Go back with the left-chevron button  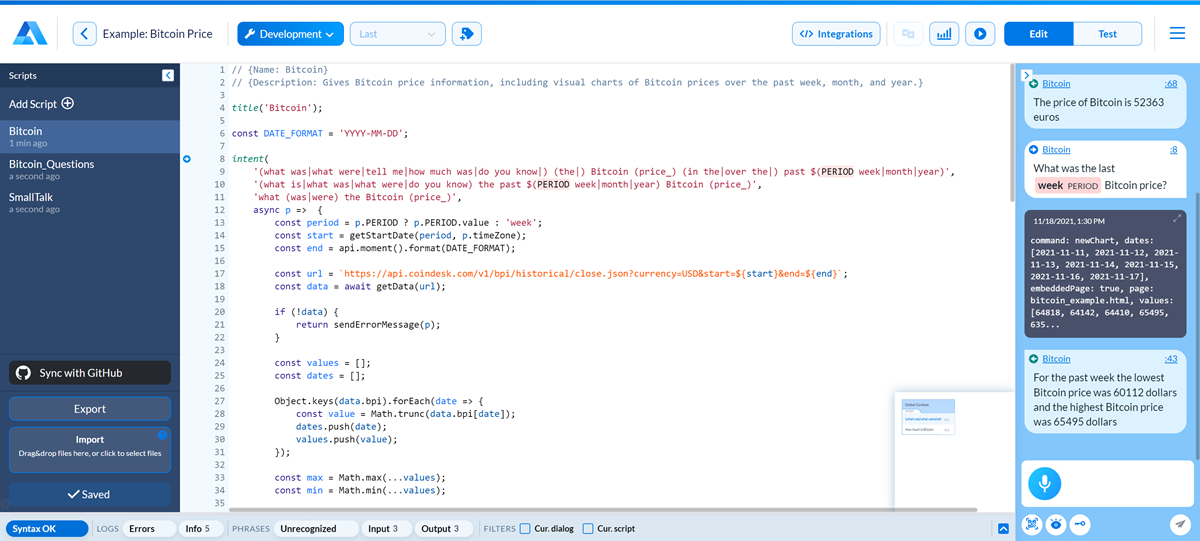click(x=85, y=34)
